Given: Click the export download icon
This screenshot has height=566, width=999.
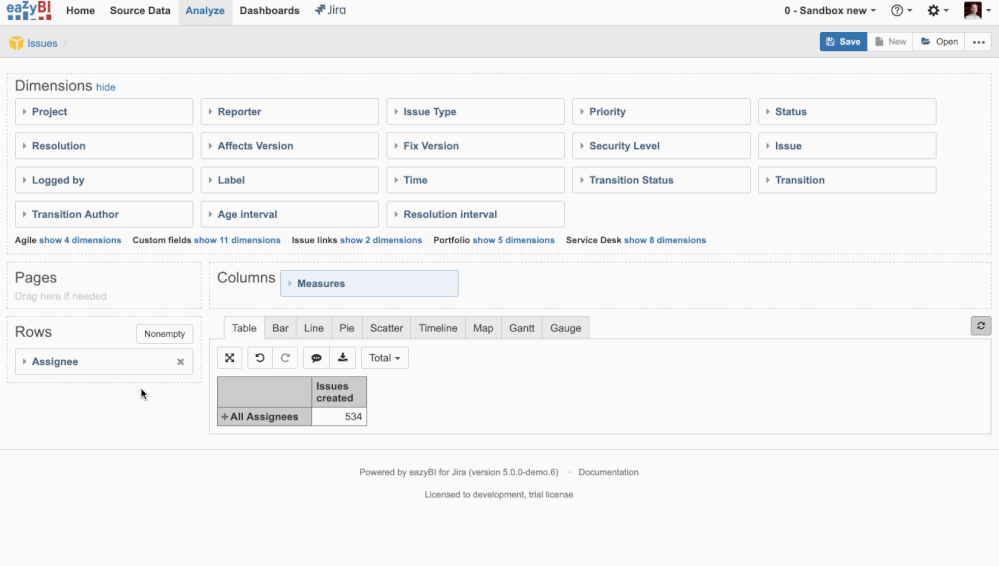Looking at the screenshot, I should click(342, 358).
